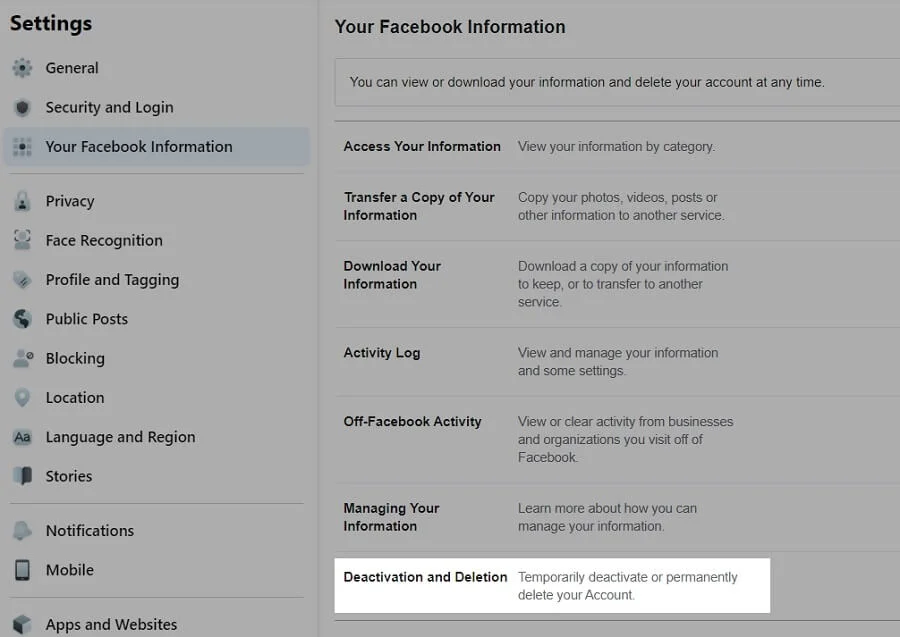Select Your Facebook Information in sidebar
This screenshot has width=900, height=637.
click(x=138, y=146)
